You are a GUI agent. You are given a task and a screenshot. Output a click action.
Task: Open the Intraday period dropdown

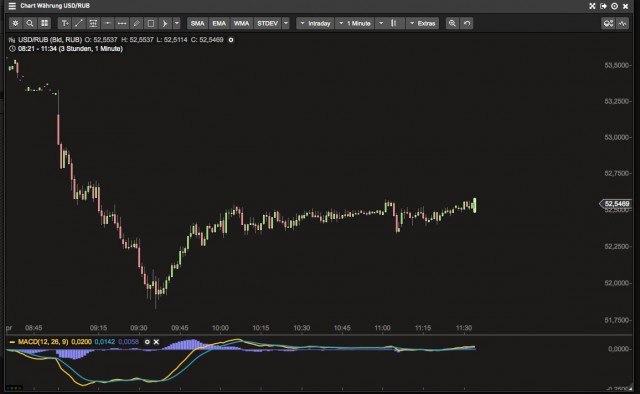pyautogui.click(x=316, y=23)
